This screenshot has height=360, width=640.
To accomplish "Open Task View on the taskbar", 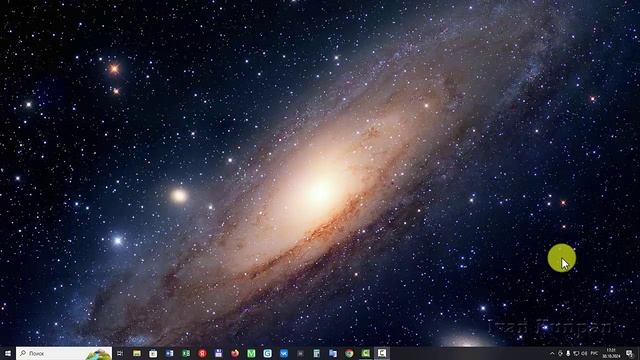I will (x=120, y=353).
